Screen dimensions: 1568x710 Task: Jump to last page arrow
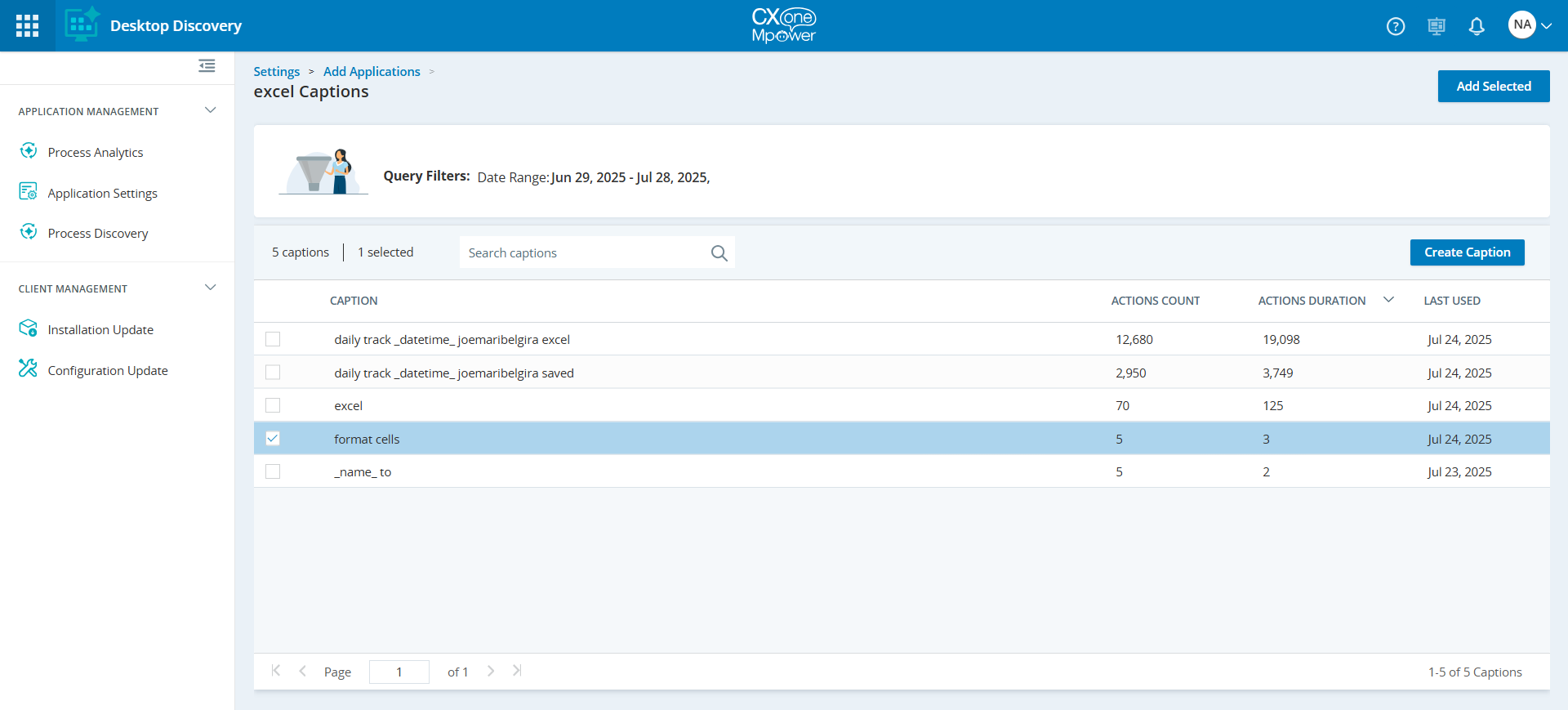pyautogui.click(x=517, y=671)
